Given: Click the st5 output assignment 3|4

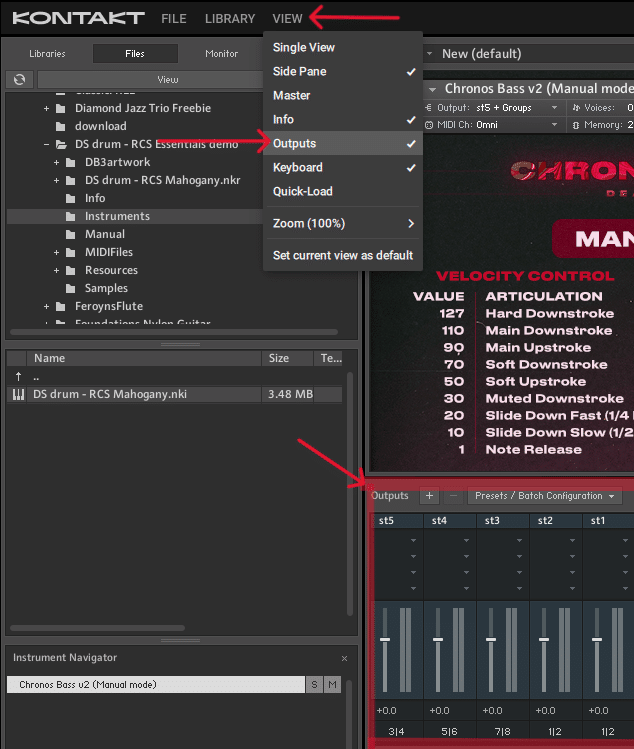Looking at the screenshot, I should pos(397,732).
